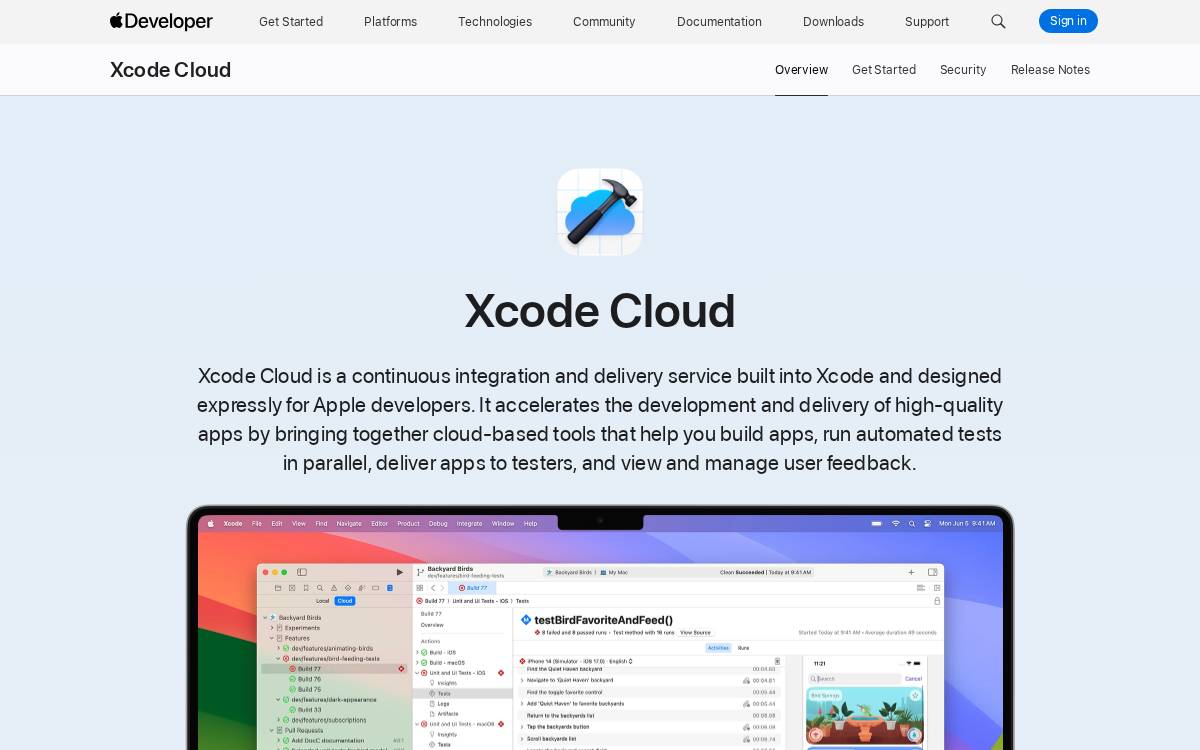Open the Security tab
This screenshot has height=750, width=1200.
point(963,70)
